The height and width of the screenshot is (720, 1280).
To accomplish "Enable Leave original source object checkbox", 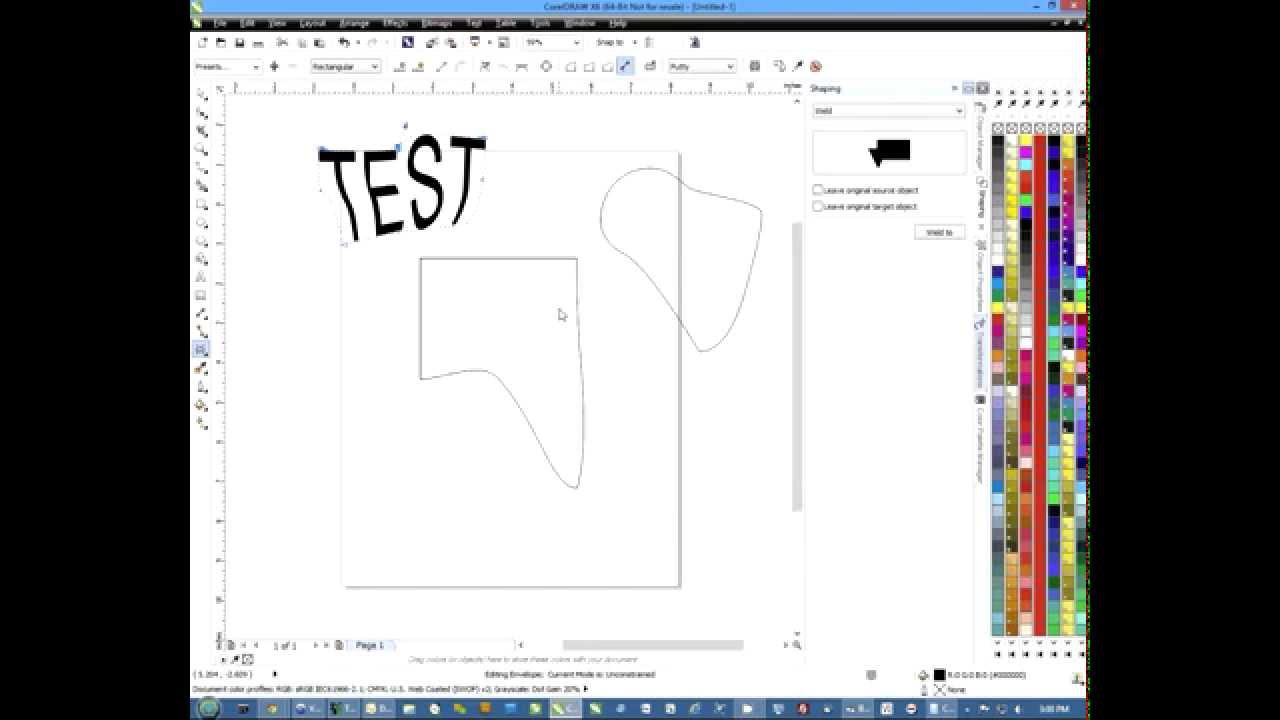I will tap(818, 190).
